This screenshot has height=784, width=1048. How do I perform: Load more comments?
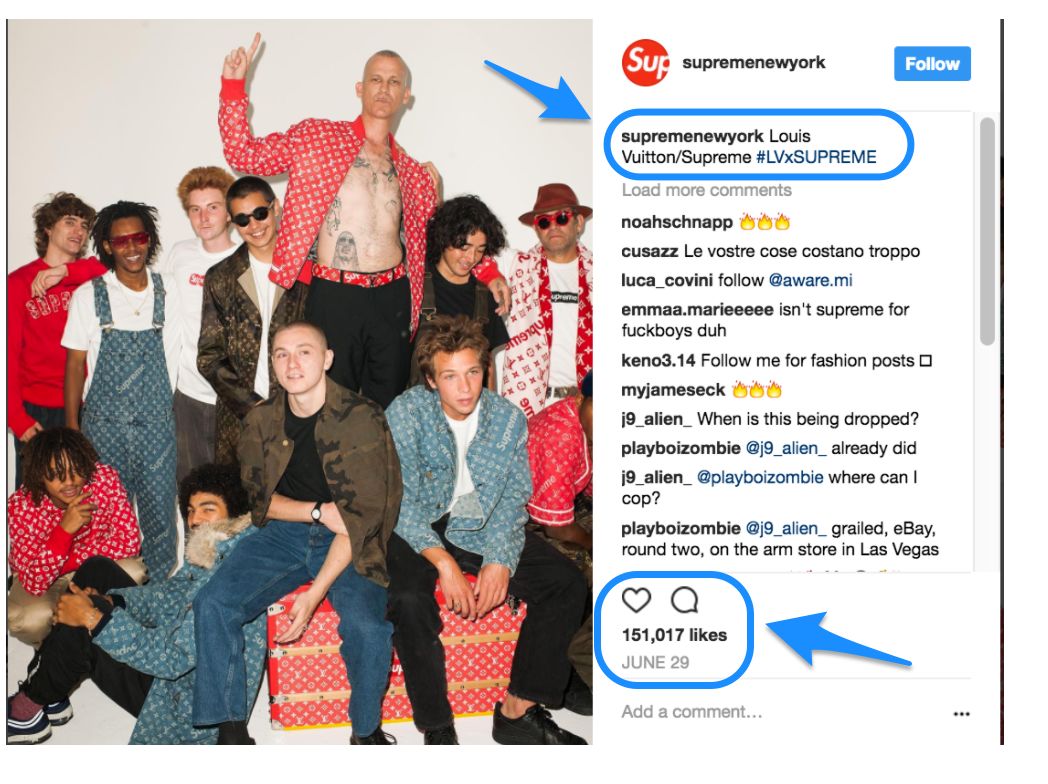(706, 190)
